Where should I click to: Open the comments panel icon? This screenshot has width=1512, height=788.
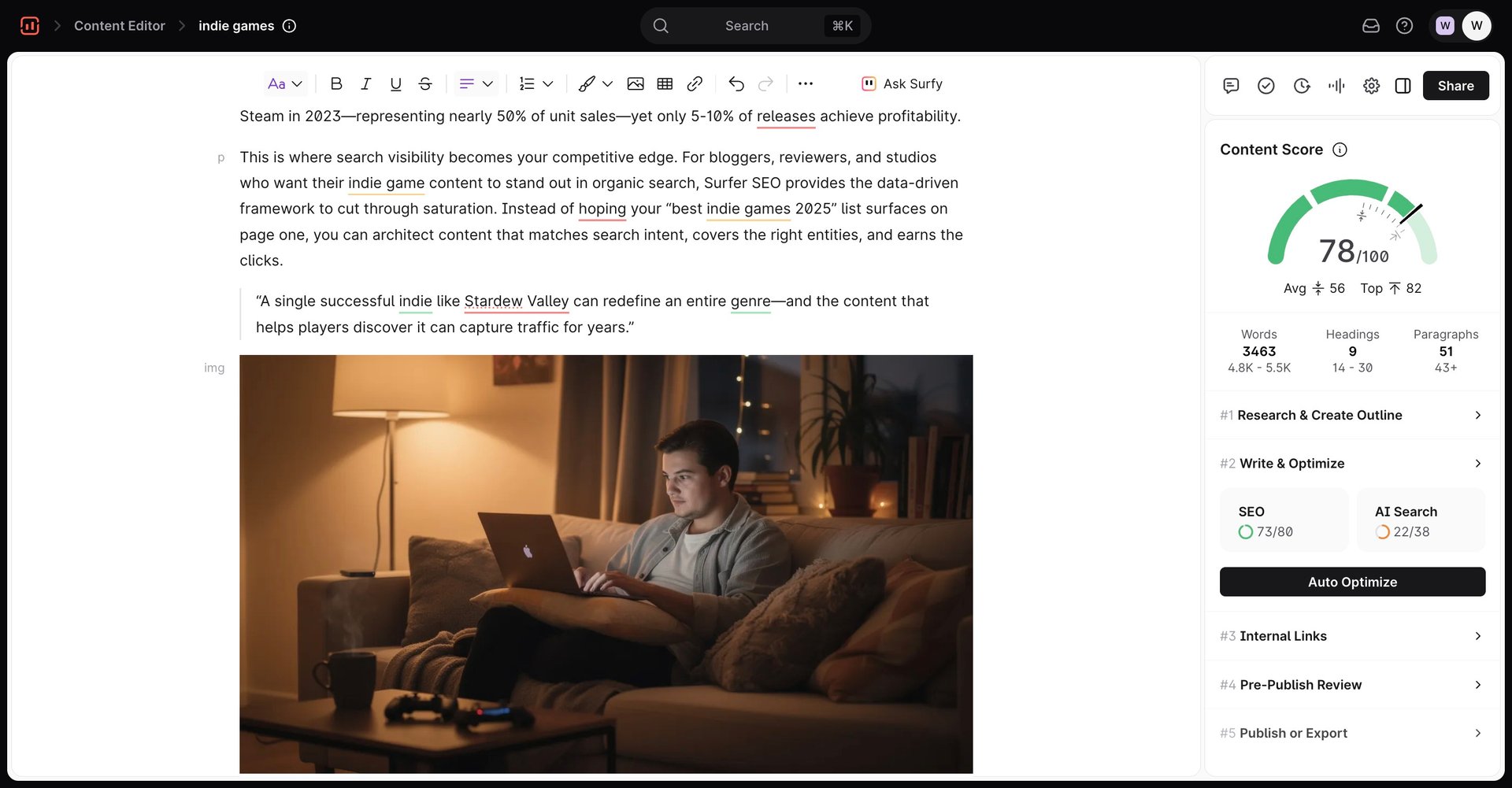[1231, 86]
